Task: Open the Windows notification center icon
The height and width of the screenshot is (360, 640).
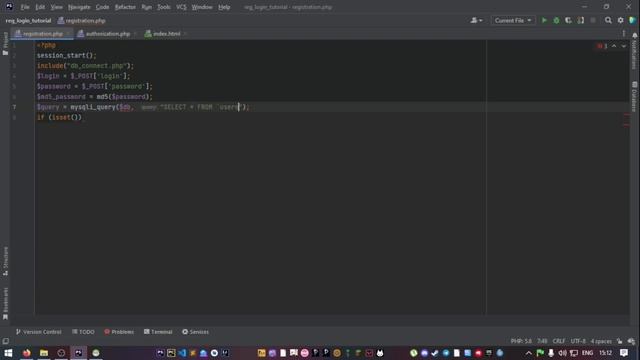Action: coord(624,353)
